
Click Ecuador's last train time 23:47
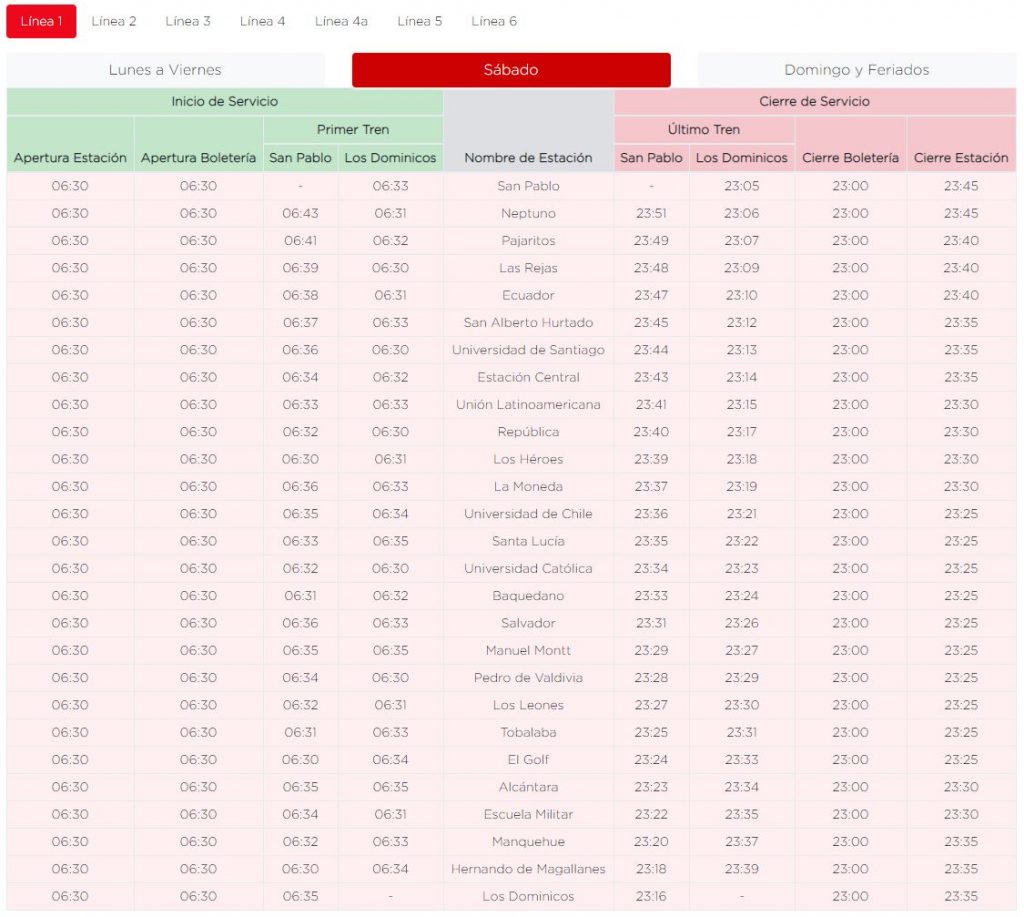(x=651, y=296)
